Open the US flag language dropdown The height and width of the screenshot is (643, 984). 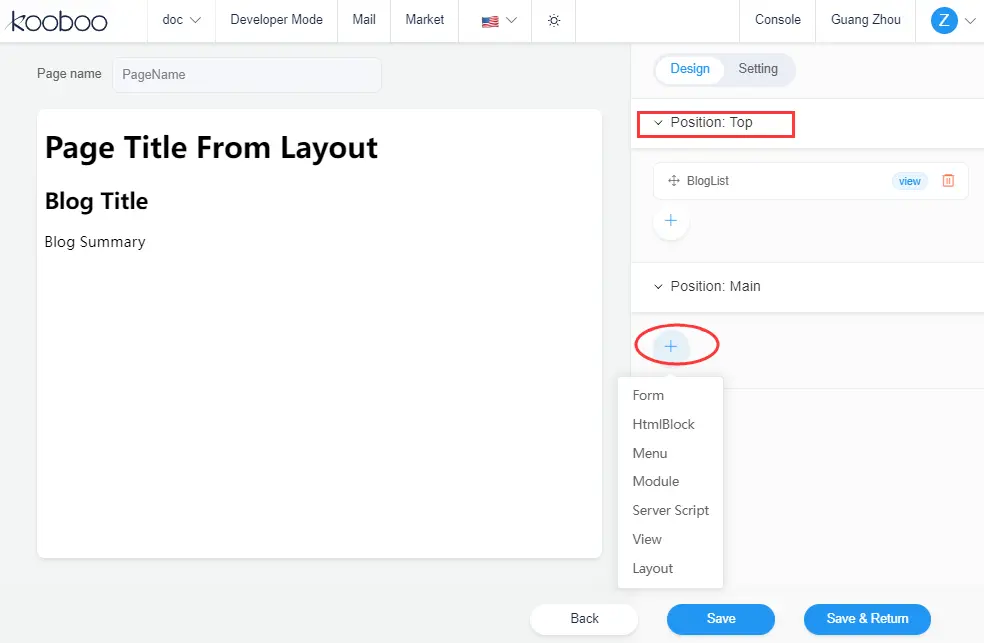point(500,20)
